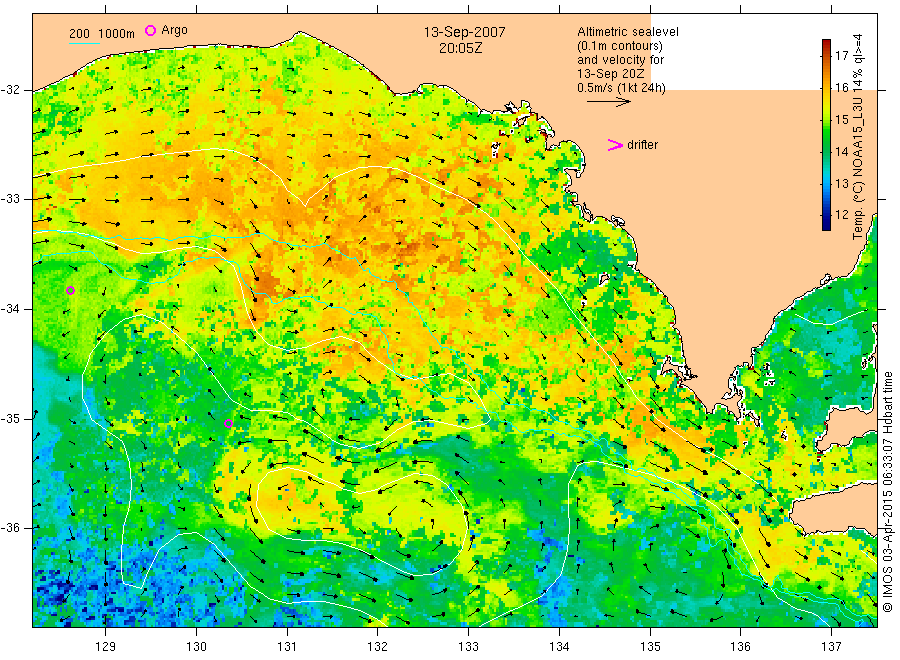Click the colorbar value 16
Image resolution: width=900 pixels, height=660 pixels.
[x=841, y=88]
